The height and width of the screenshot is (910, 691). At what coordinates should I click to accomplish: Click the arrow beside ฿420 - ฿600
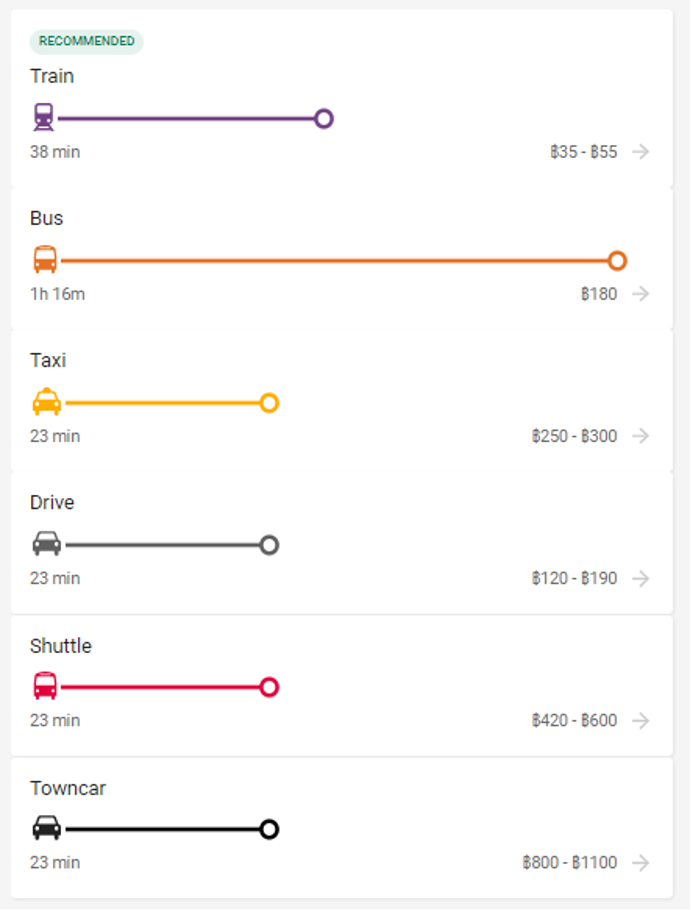(641, 721)
